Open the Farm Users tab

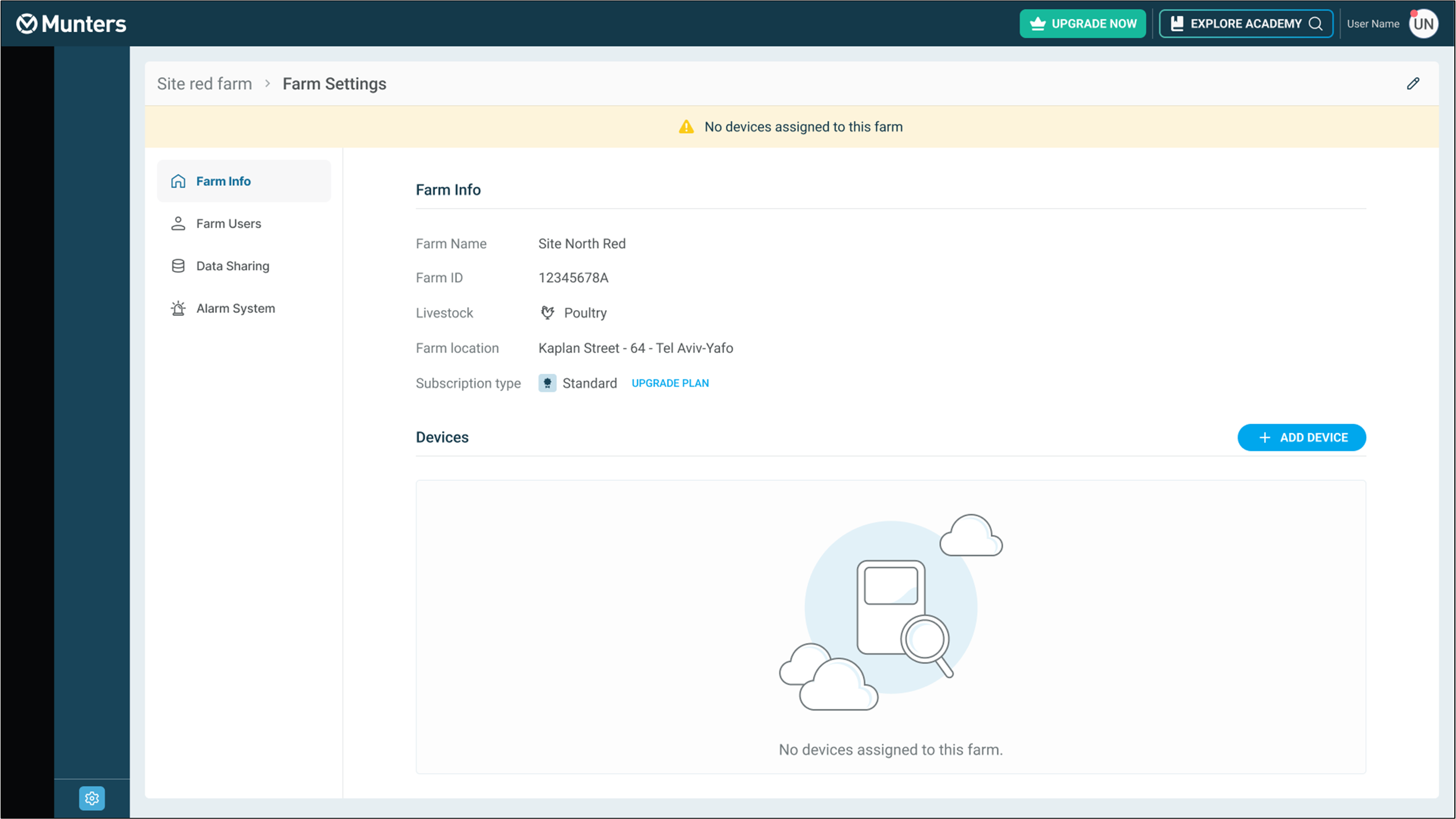point(228,224)
